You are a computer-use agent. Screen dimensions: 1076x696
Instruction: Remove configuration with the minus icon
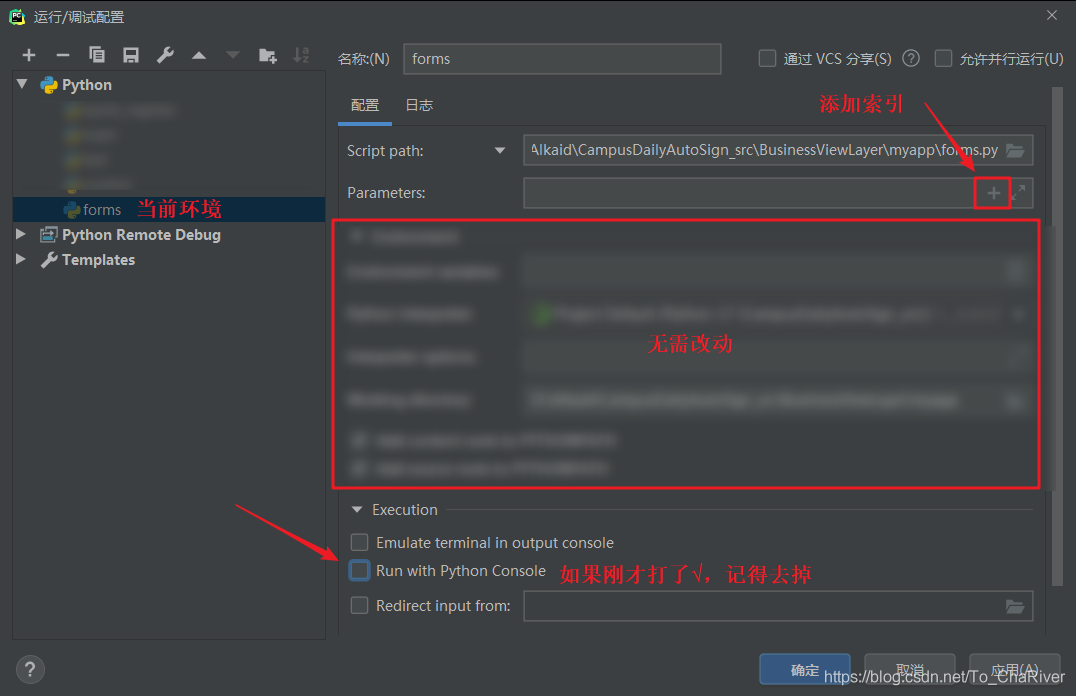click(63, 56)
